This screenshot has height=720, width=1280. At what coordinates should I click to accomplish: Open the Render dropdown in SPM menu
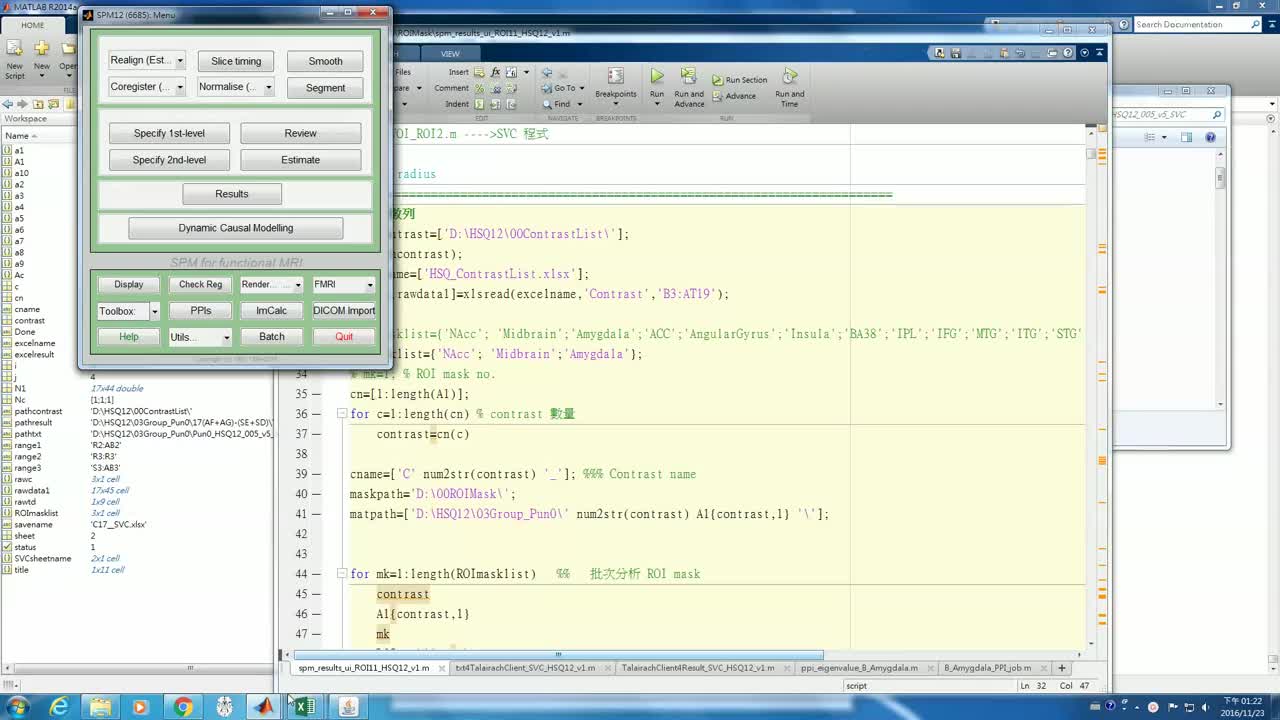[271, 285]
